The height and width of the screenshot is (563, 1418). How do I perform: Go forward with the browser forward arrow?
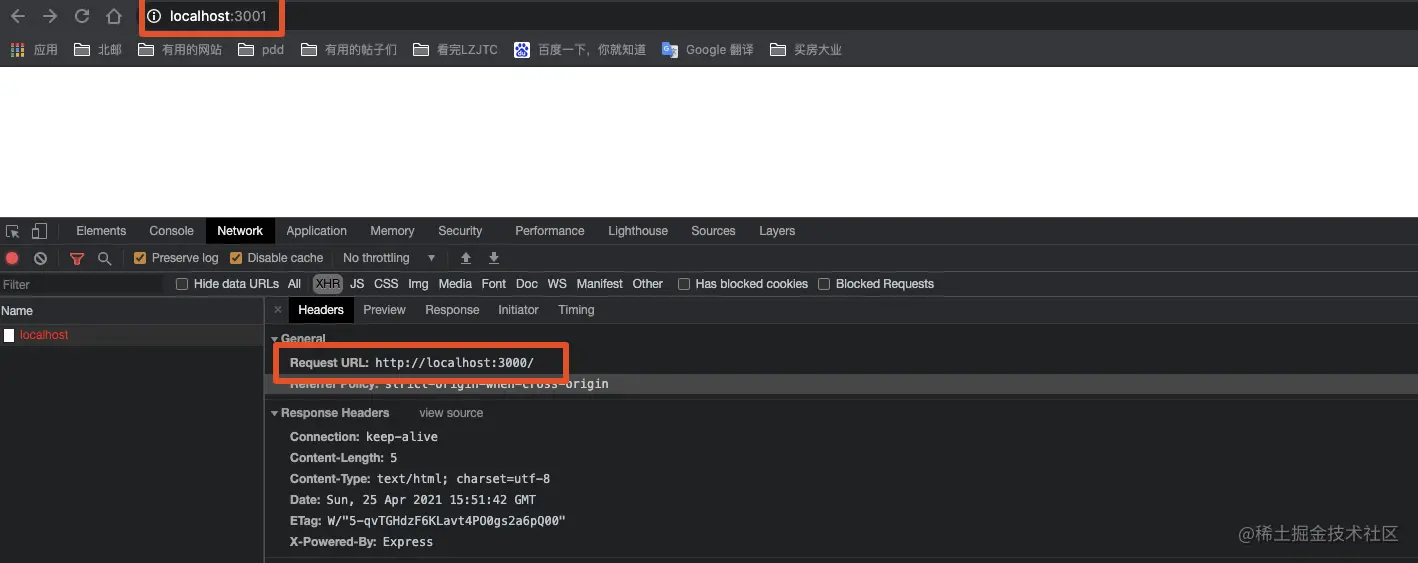50,16
